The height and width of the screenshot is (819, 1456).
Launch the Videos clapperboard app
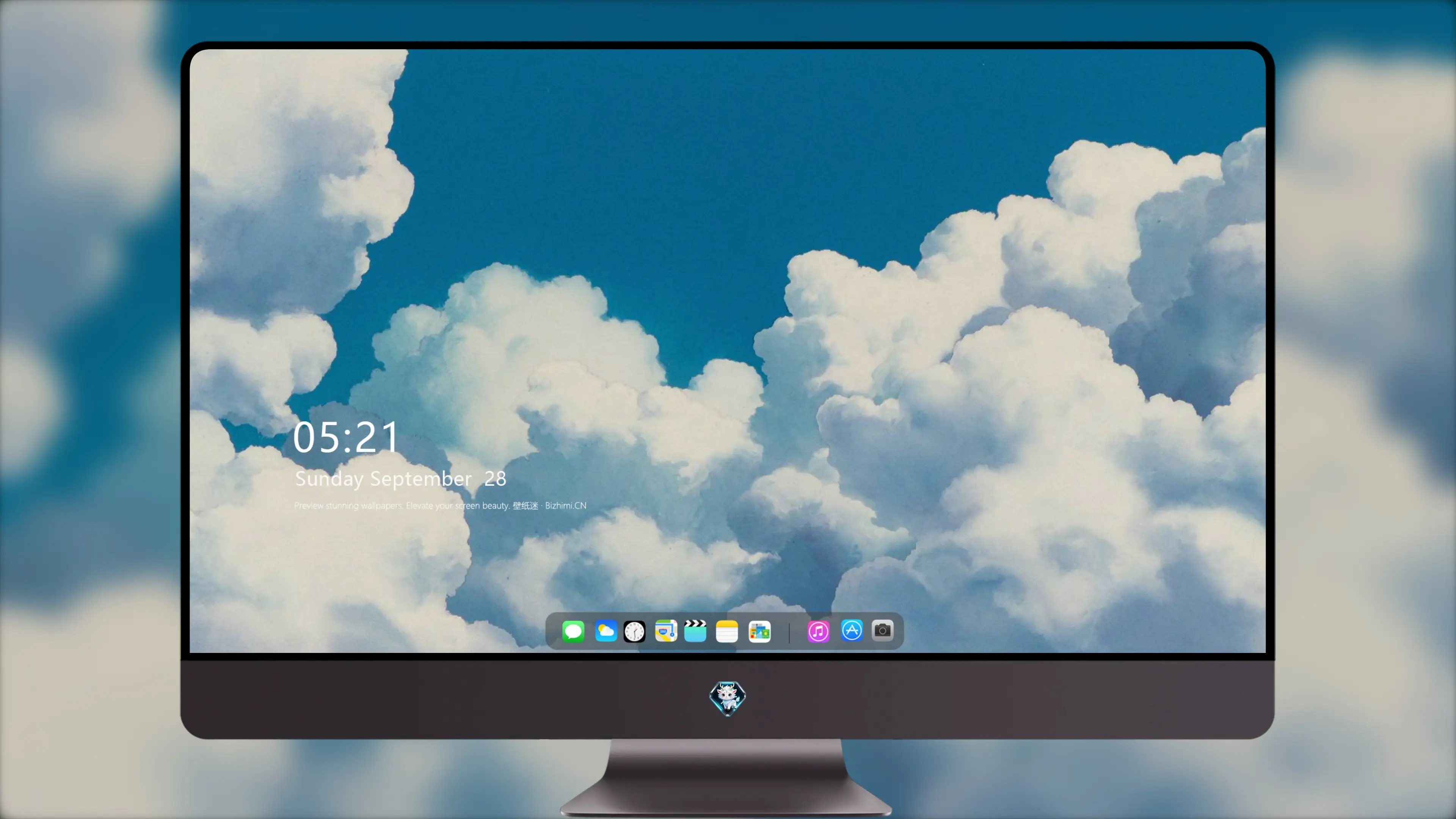695,631
